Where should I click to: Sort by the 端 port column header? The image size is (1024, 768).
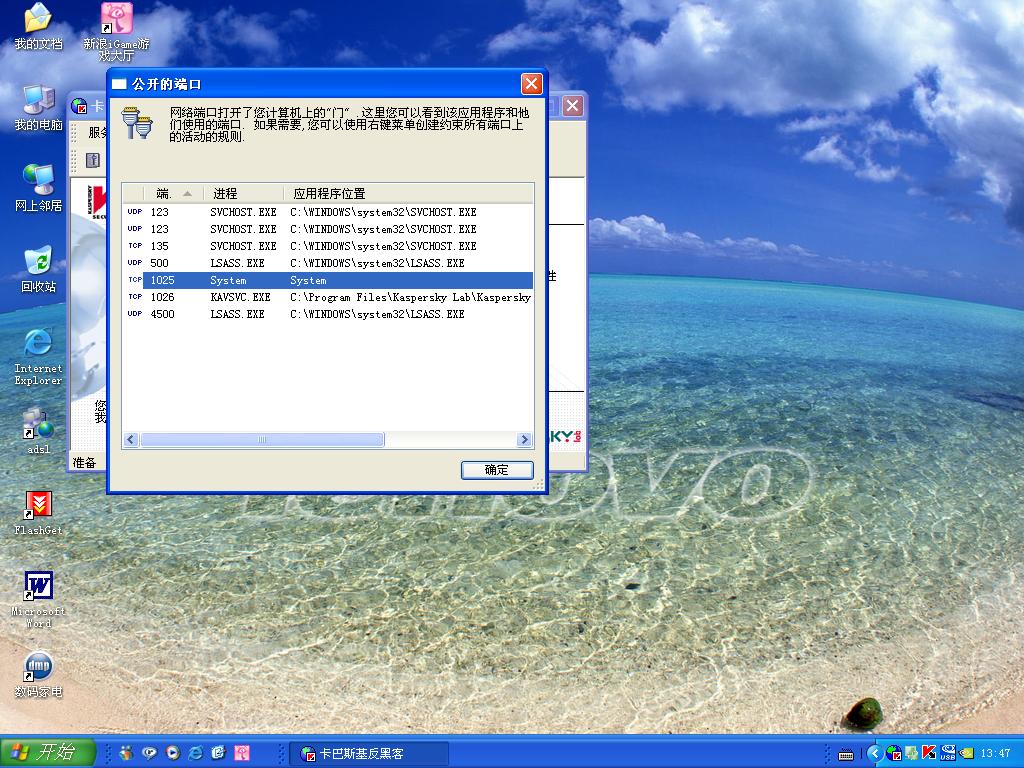[x=174, y=193]
